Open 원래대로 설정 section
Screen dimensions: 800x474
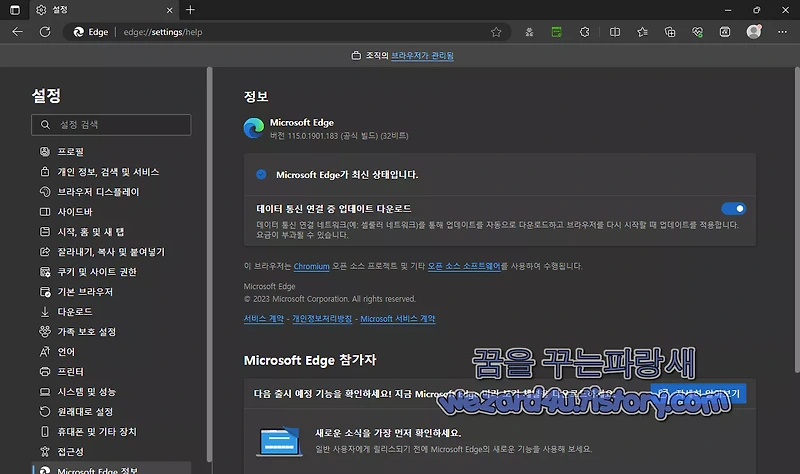[112, 412]
